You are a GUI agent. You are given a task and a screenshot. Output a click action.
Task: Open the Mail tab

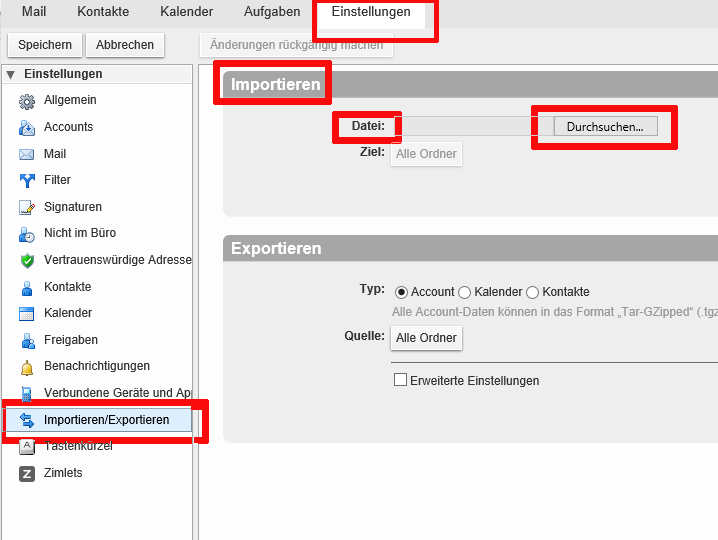pyautogui.click(x=34, y=11)
